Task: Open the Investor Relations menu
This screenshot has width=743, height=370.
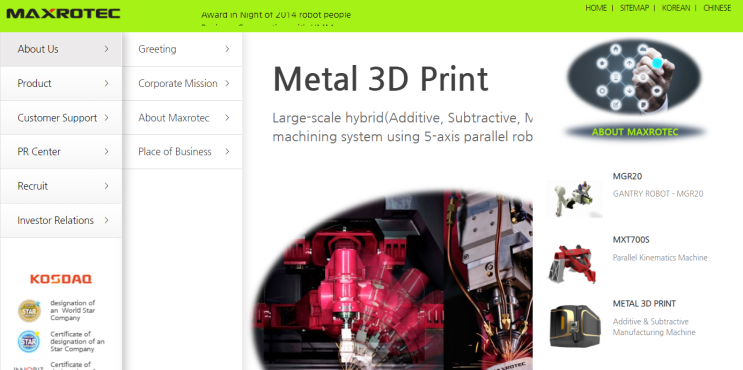Action: (x=61, y=220)
